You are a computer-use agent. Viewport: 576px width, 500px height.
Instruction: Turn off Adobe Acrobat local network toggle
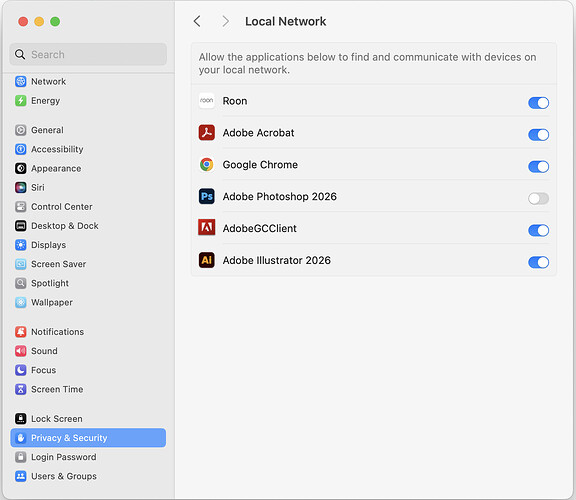tap(538, 135)
